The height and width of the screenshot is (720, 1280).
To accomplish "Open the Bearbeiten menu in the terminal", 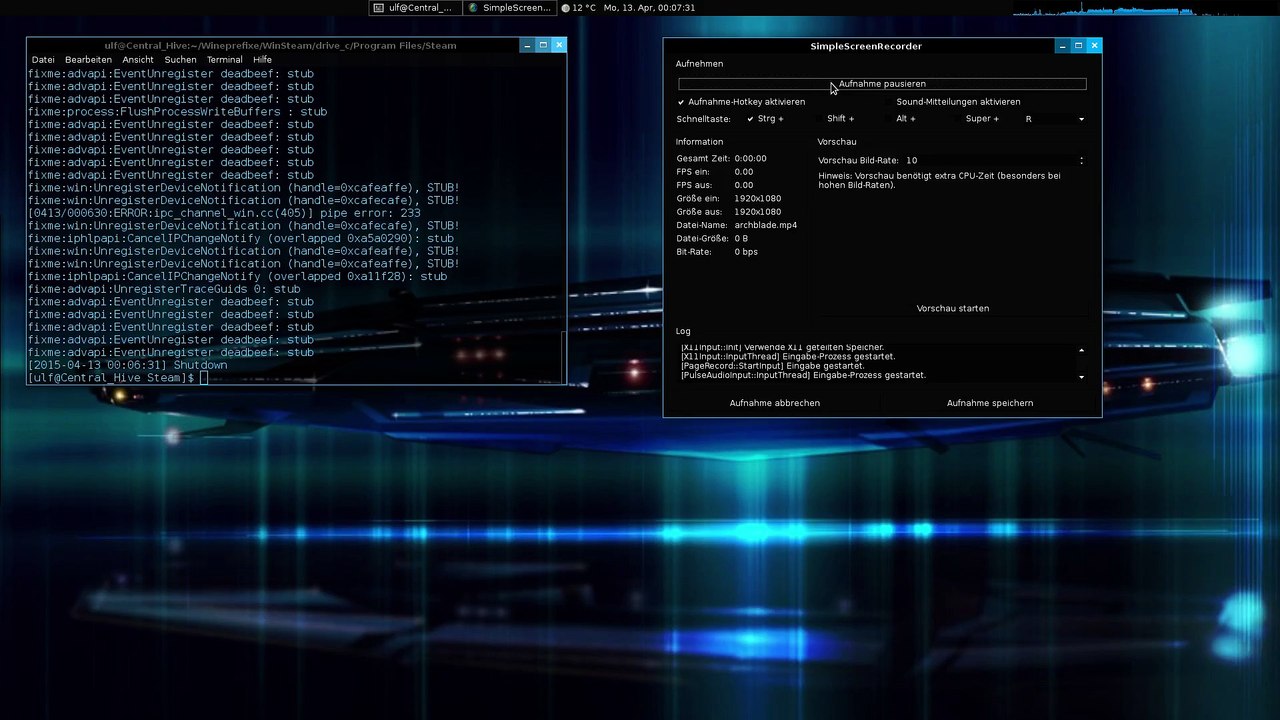I will click(88, 60).
